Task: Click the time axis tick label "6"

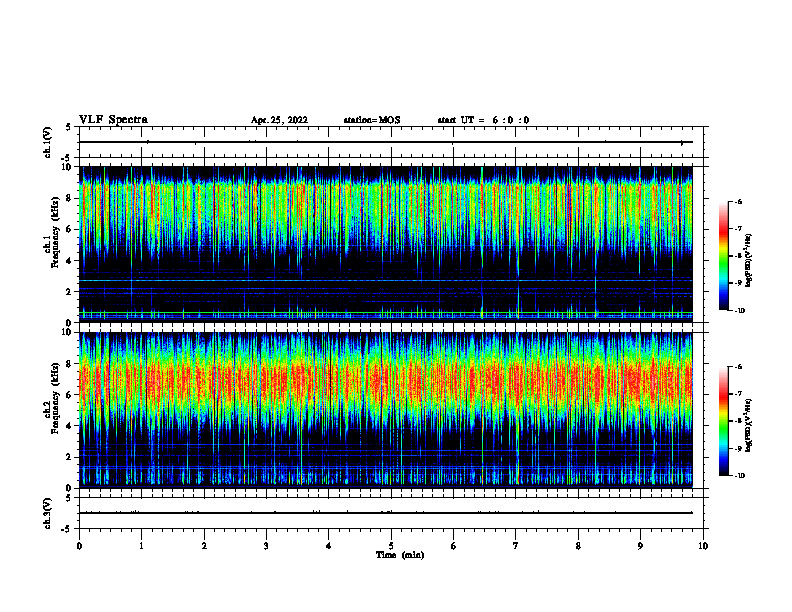Action: [454, 546]
